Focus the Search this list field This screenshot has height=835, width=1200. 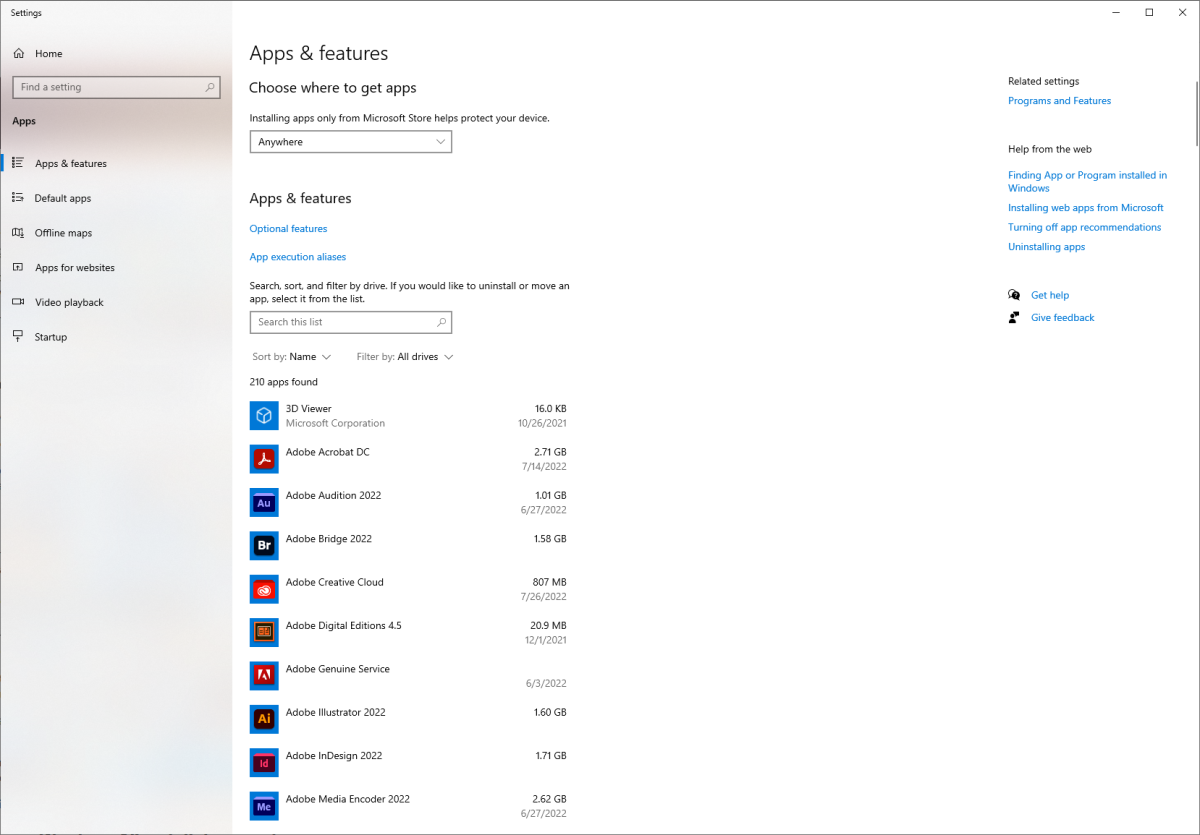(351, 322)
